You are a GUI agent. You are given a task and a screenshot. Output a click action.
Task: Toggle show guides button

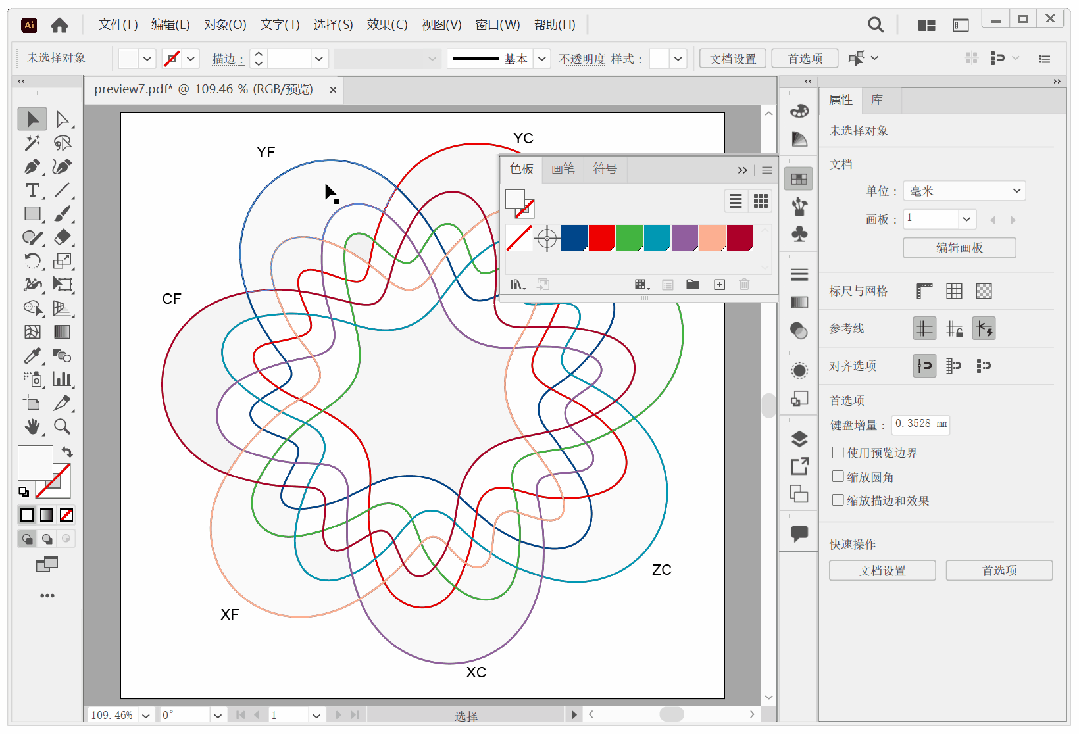[924, 329]
